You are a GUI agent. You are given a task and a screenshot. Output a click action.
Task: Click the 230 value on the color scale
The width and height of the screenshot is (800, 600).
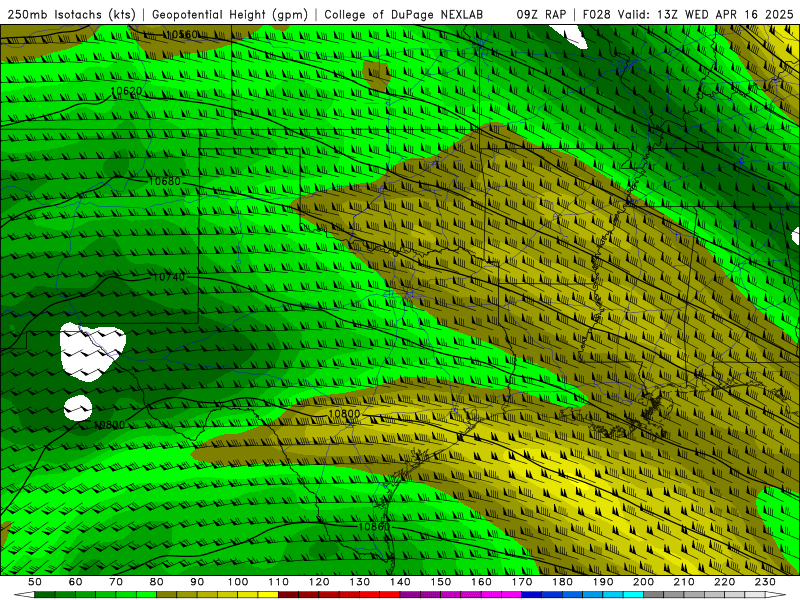click(x=765, y=582)
